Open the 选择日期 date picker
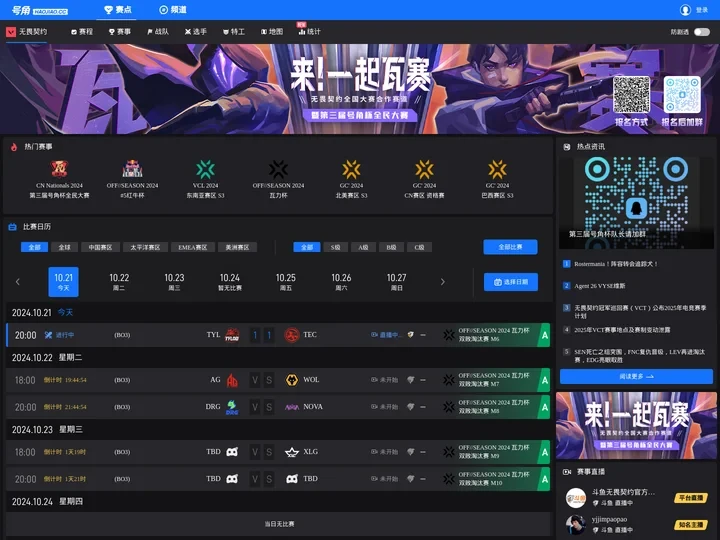The width and height of the screenshot is (720, 540). coord(511,282)
